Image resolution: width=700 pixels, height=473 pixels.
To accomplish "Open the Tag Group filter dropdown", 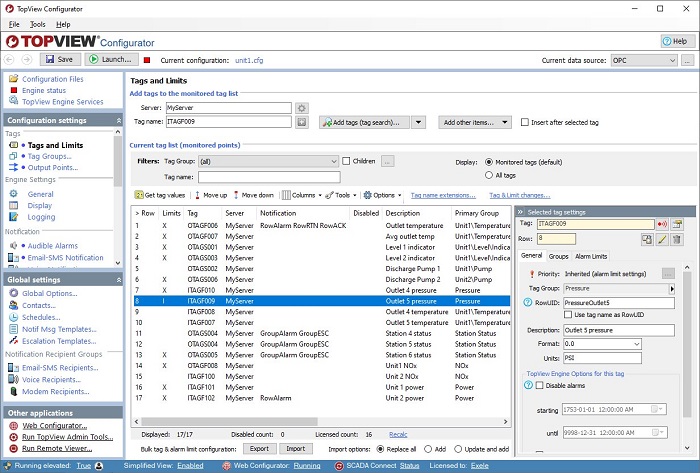I will [x=268, y=162].
